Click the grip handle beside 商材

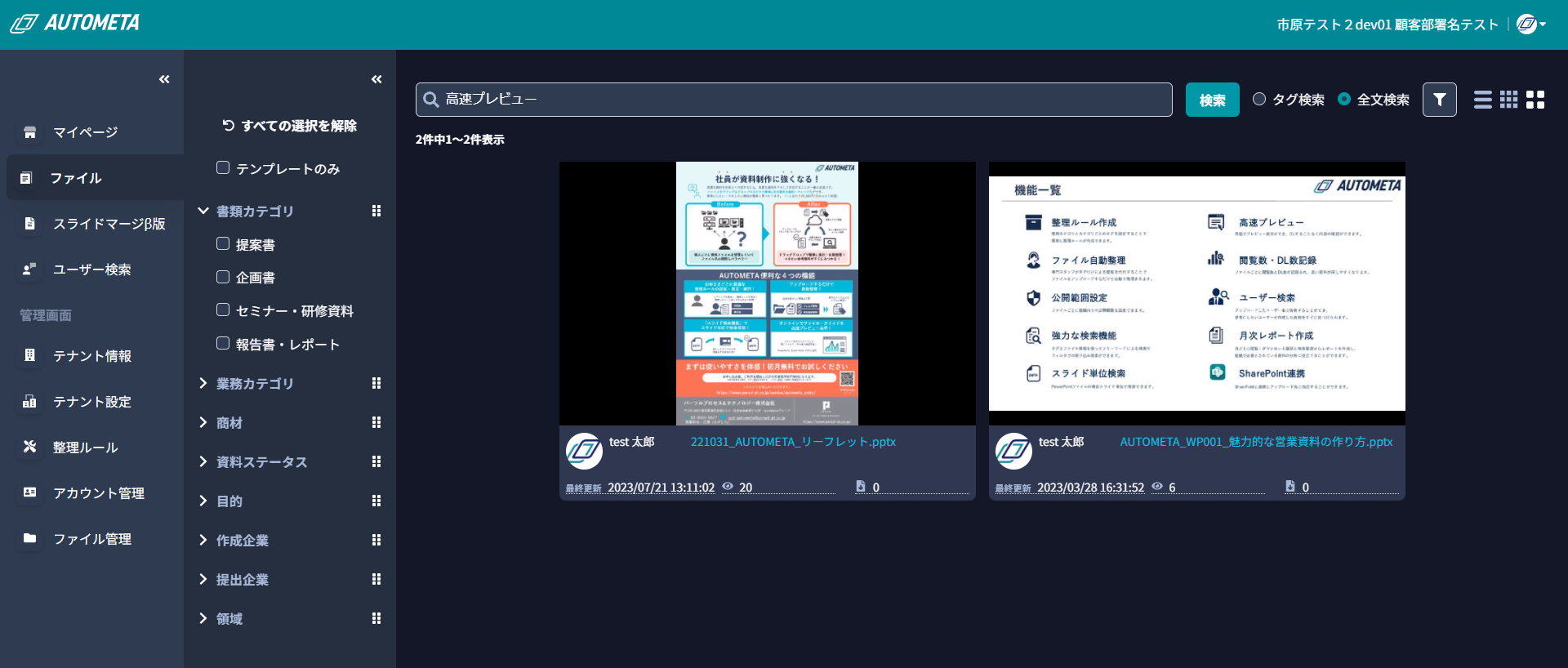coord(376,422)
